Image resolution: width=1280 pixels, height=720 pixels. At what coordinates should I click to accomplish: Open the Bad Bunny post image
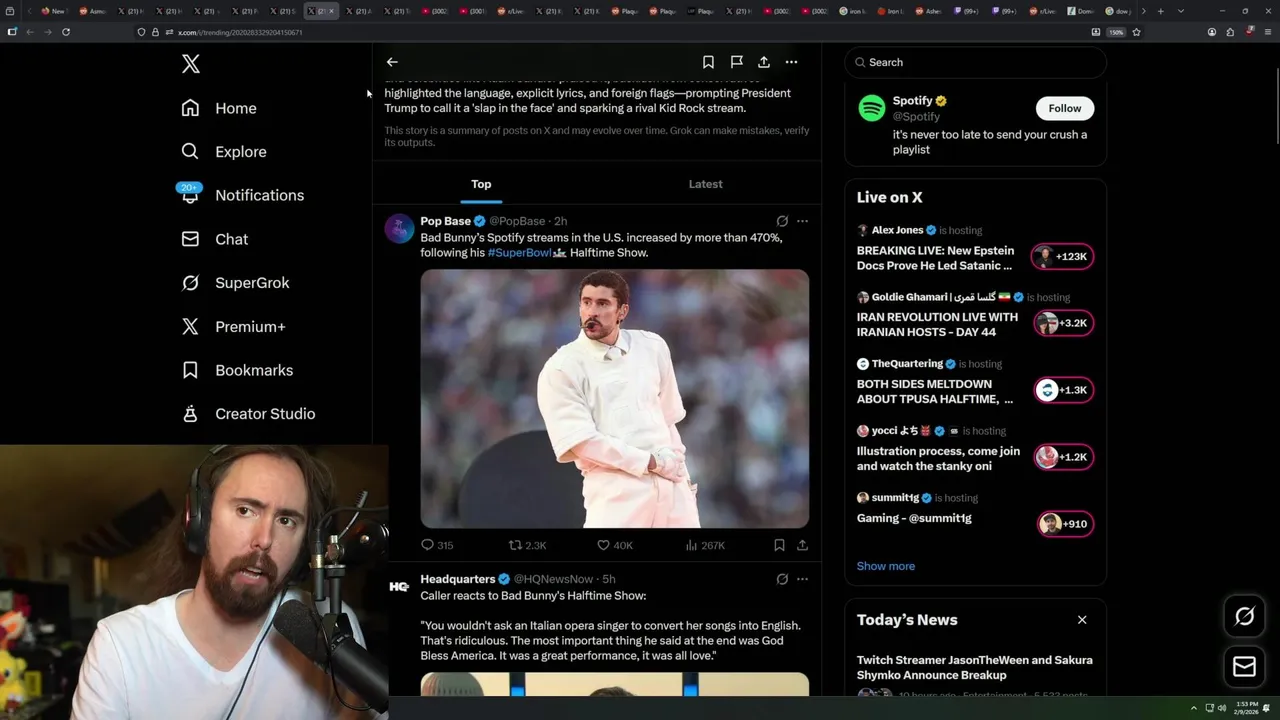614,398
